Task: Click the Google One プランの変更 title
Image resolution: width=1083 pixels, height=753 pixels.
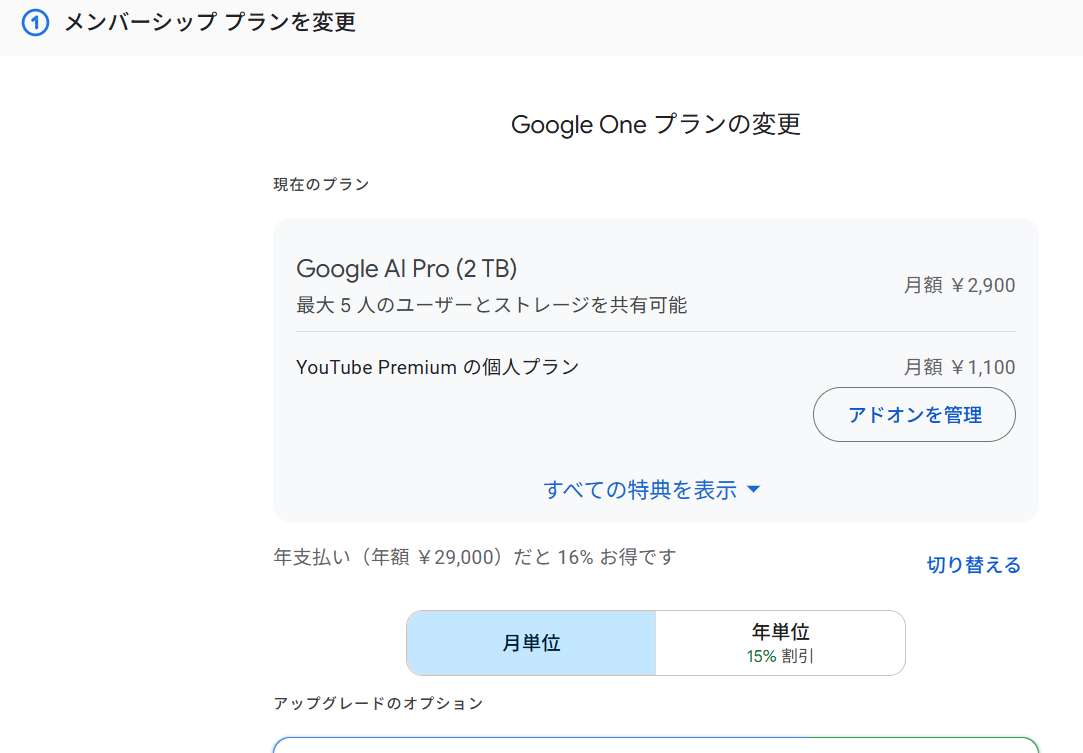Action: 655,125
